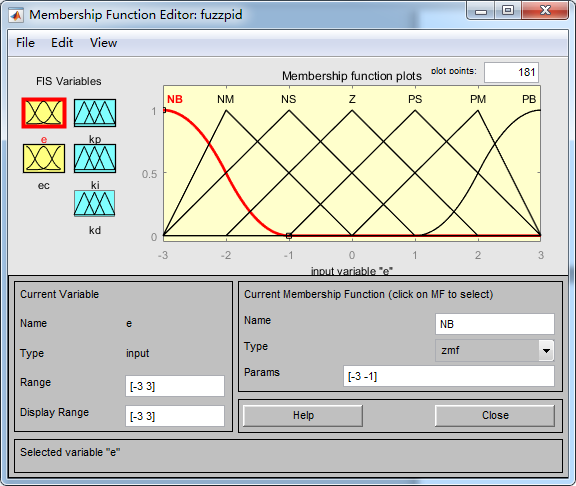Click the Help button
This screenshot has height=486, width=576.
click(x=303, y=415)
